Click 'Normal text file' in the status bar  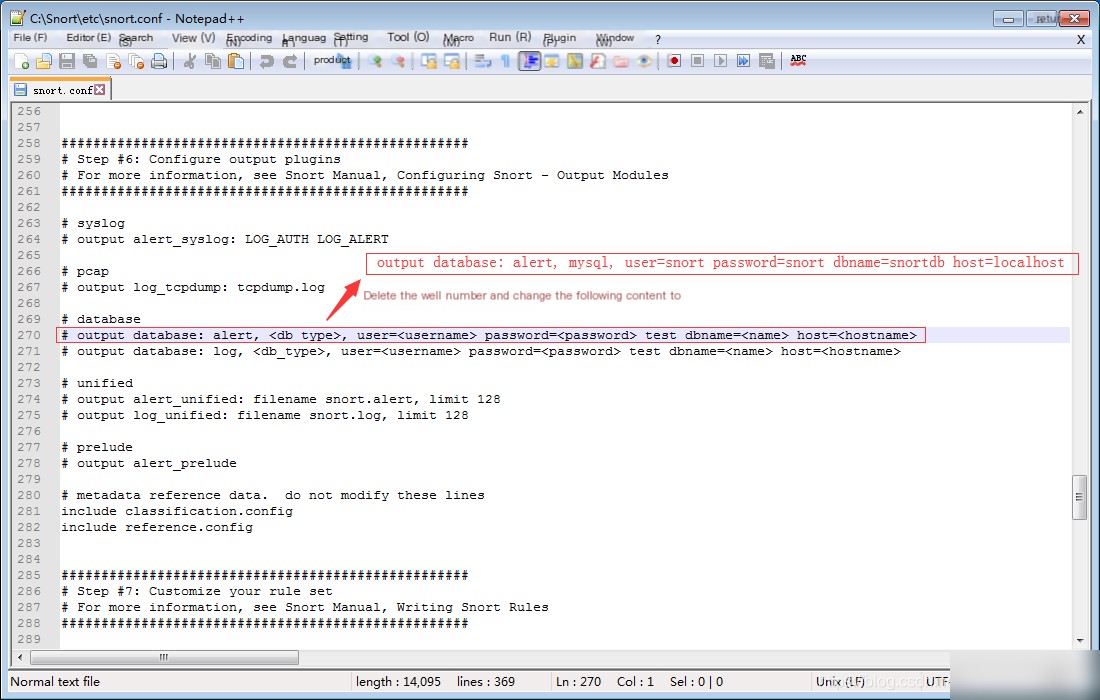(x=55, y=682)
